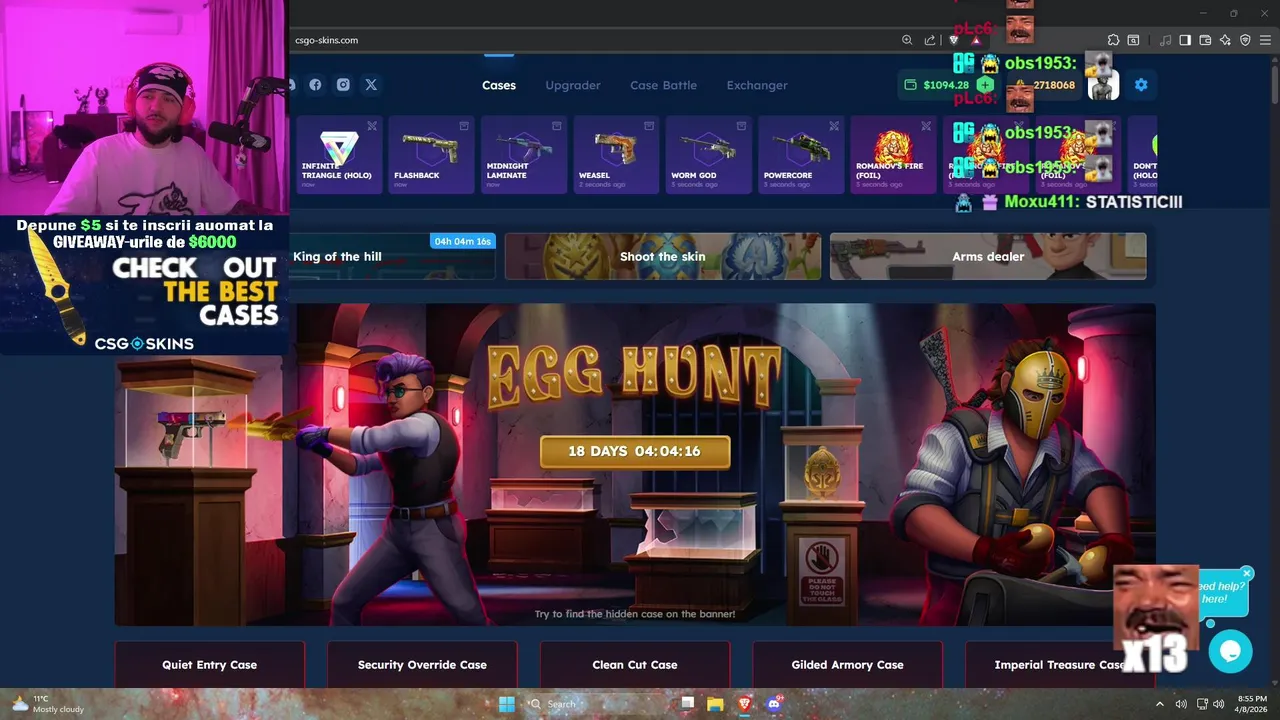Click crossed-swords icon on Infinite Triangle card
This screenshot has width=1280, height=720.
(372, 126)
